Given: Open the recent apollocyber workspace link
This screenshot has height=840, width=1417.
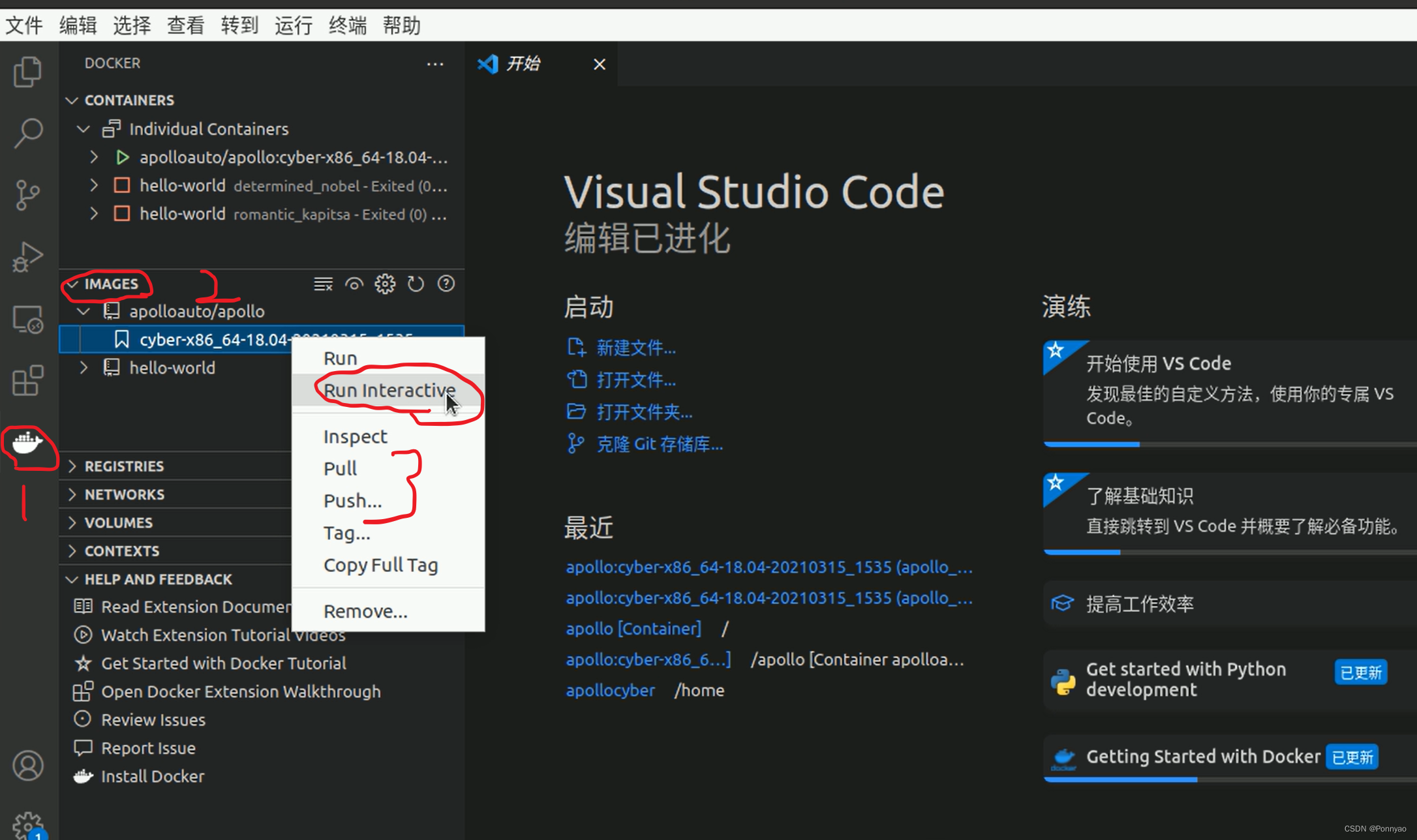Looking at the screenshot, I should [610, 690].
